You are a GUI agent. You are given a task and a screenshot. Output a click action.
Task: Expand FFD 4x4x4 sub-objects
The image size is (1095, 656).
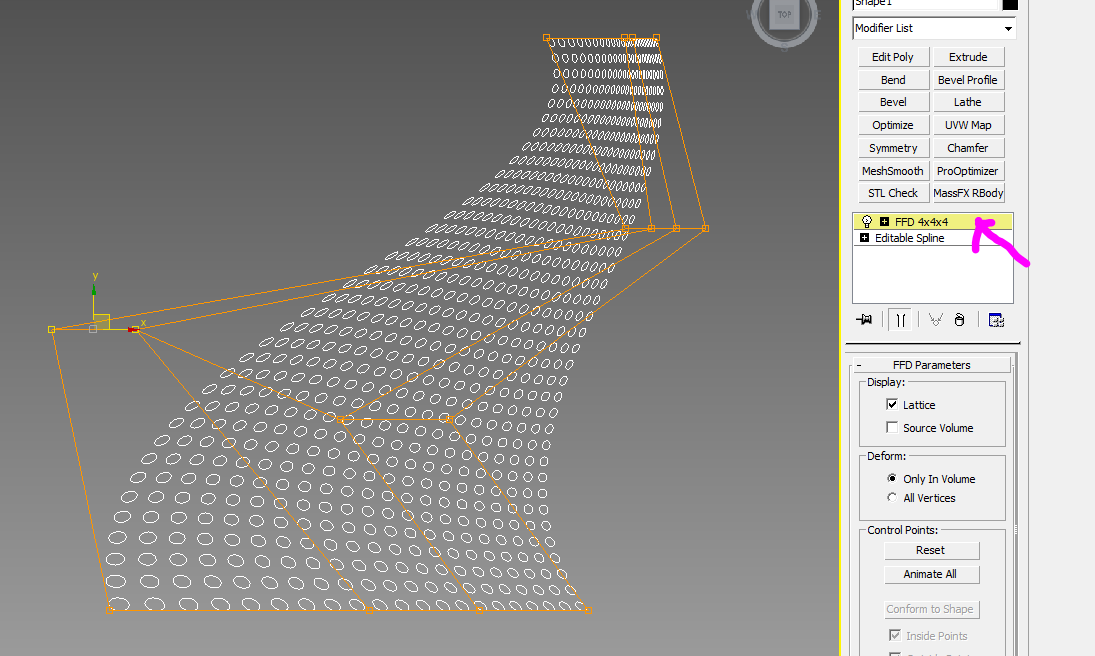pos(884,222)
